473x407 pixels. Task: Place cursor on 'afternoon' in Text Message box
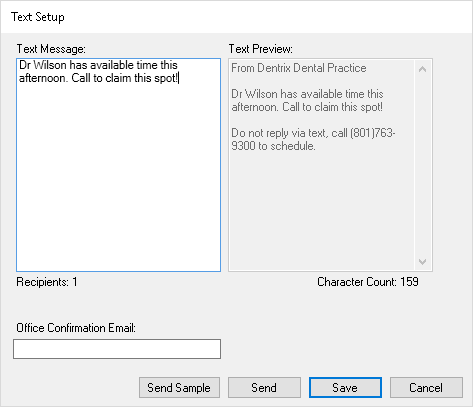(x=43, y=78)
